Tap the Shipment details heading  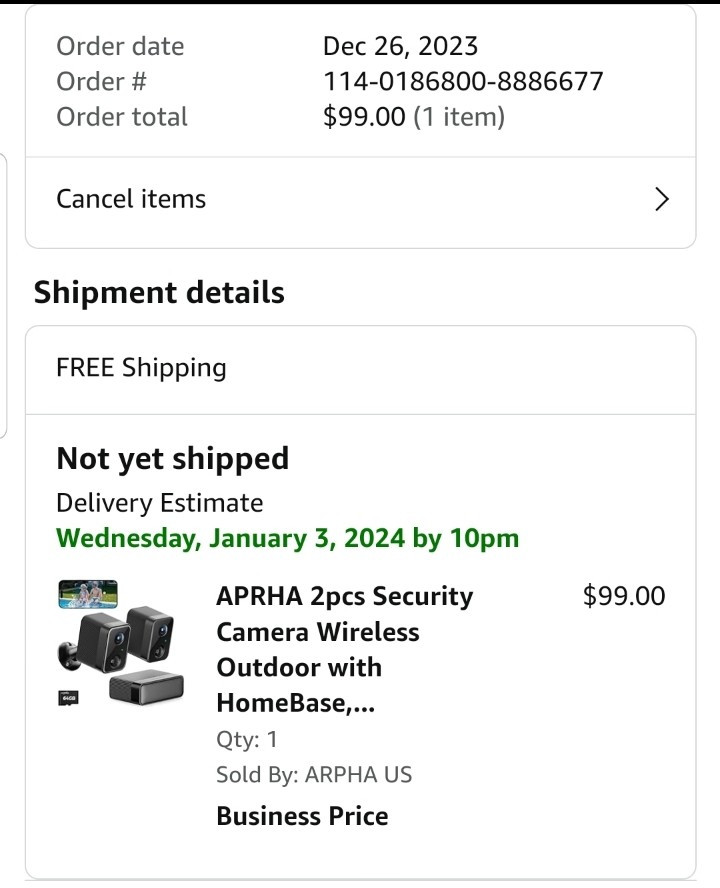click(x=159, y=293)
